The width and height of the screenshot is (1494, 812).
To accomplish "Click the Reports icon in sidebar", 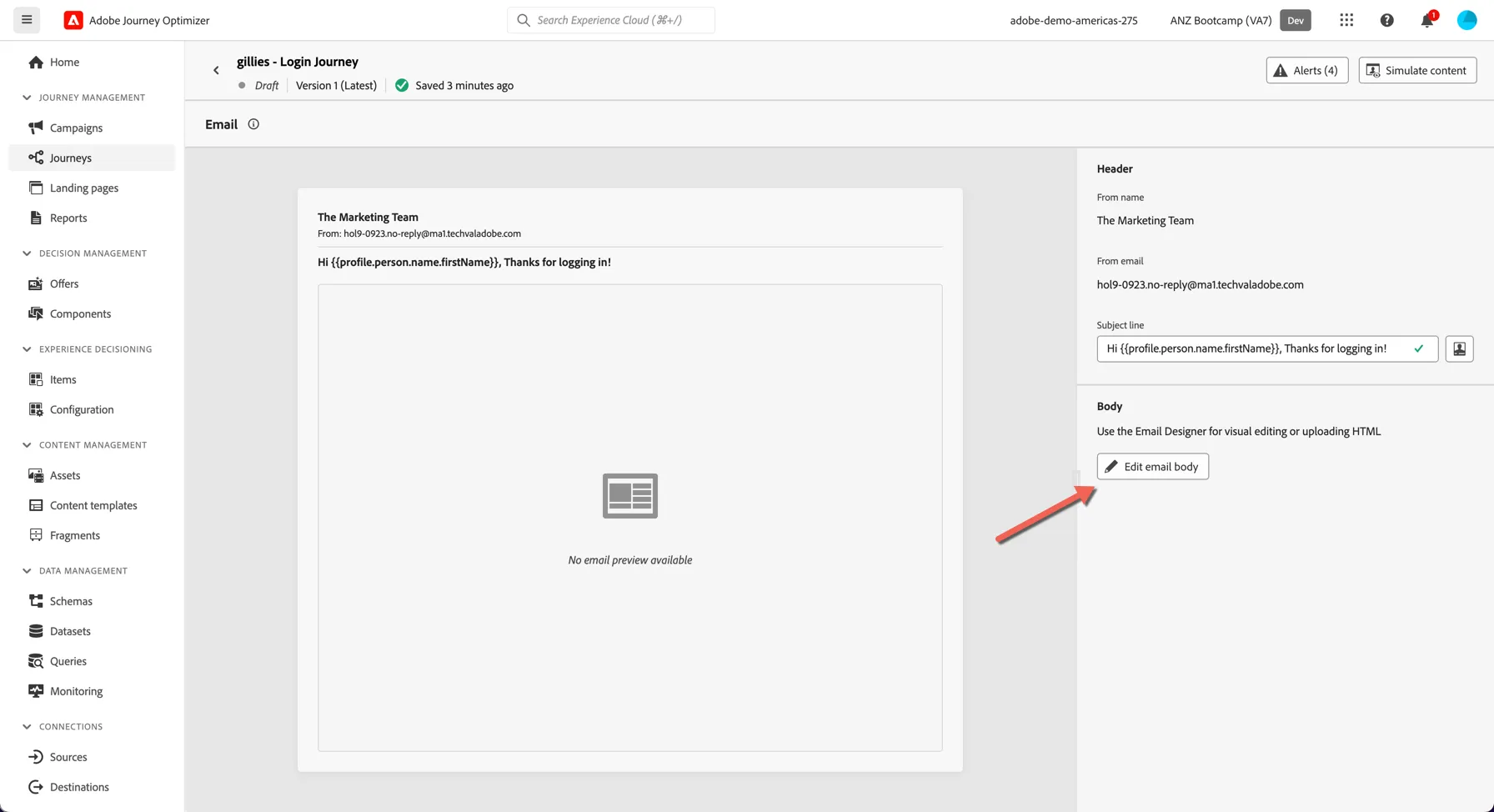I will tap(36, 218).
